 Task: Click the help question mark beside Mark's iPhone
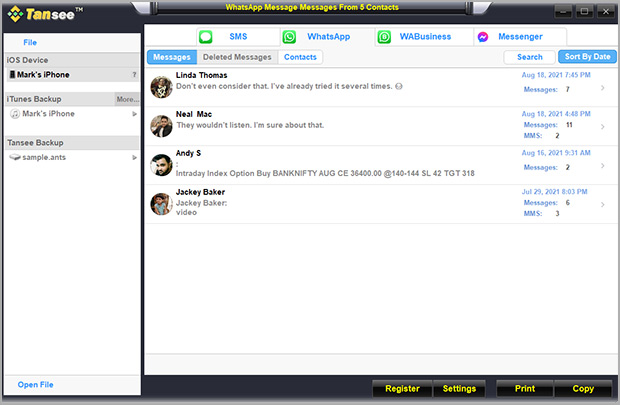tap(134, 75)
